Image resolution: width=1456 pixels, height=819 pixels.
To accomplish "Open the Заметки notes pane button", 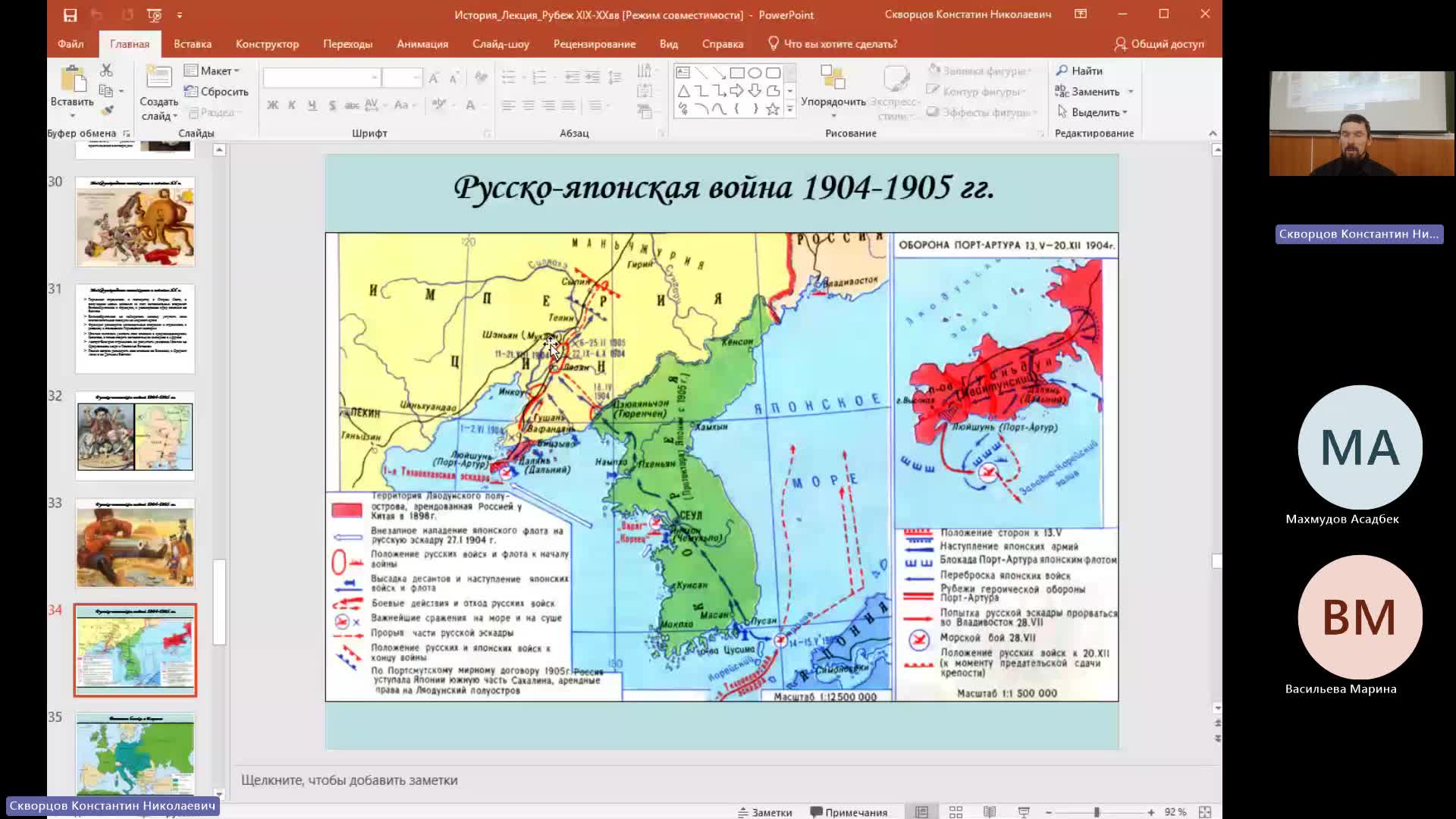I will pos(765,811).
